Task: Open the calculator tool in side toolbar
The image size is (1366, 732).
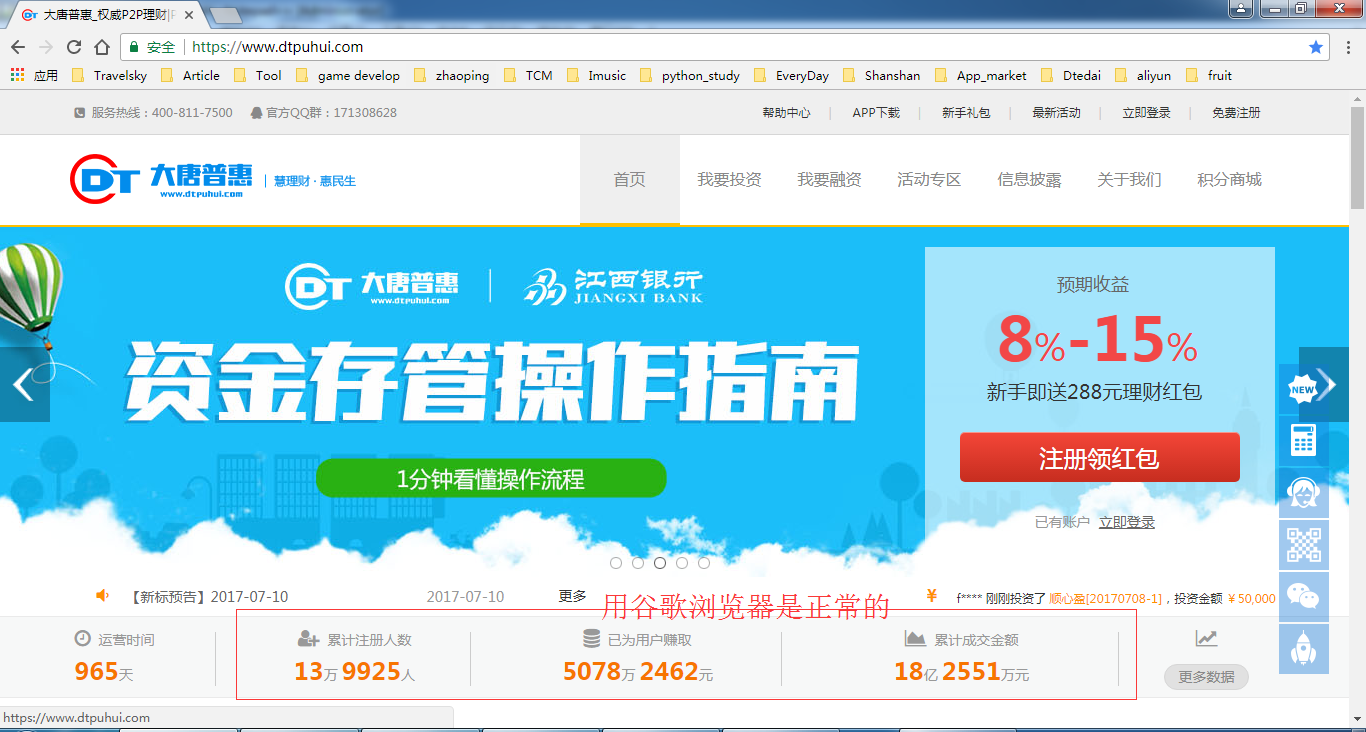Action: [x=1303, y=440]
